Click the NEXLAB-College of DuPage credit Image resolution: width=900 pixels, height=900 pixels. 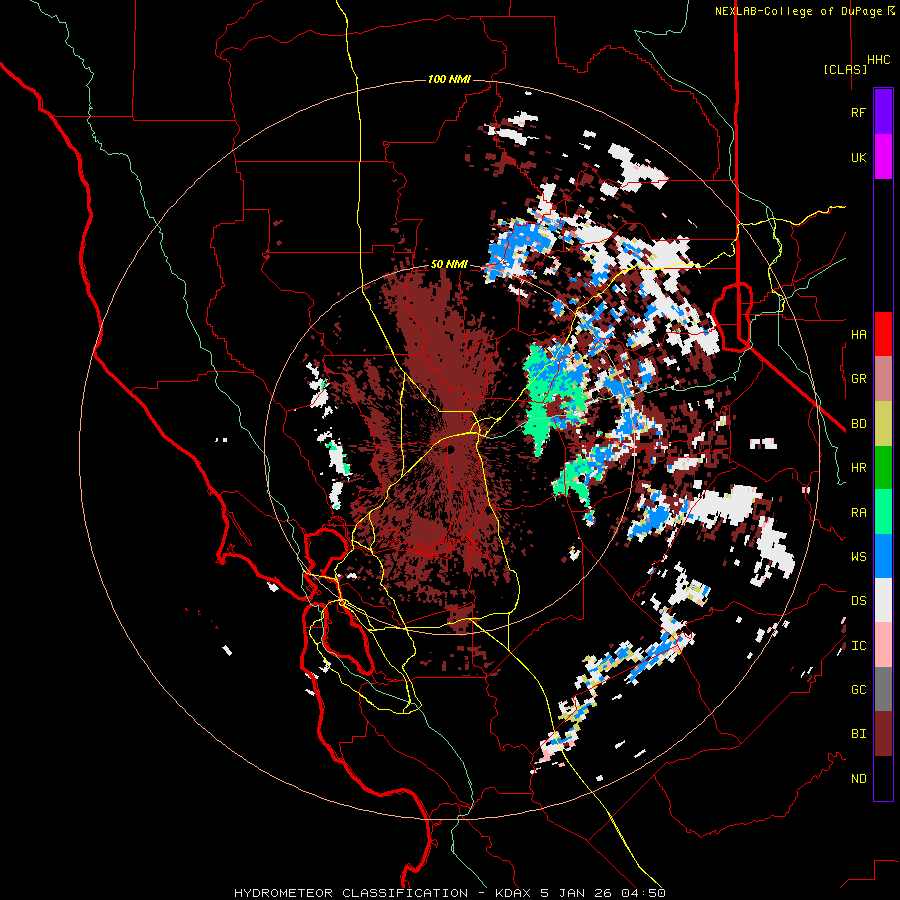point(800,11)
